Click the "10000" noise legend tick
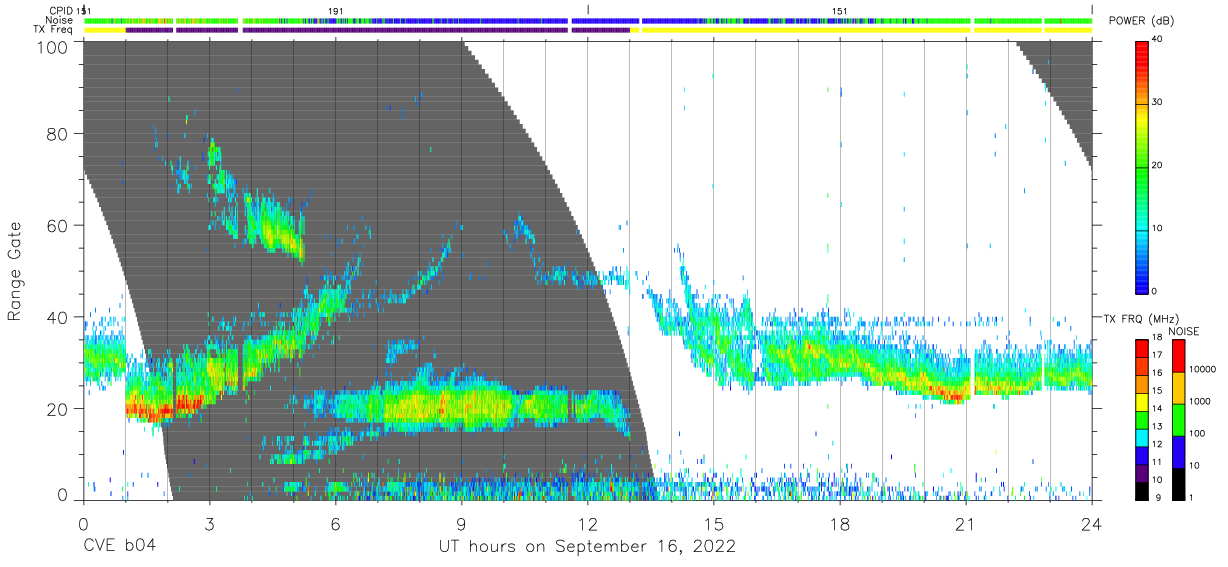 click(x=1201, y=370)
